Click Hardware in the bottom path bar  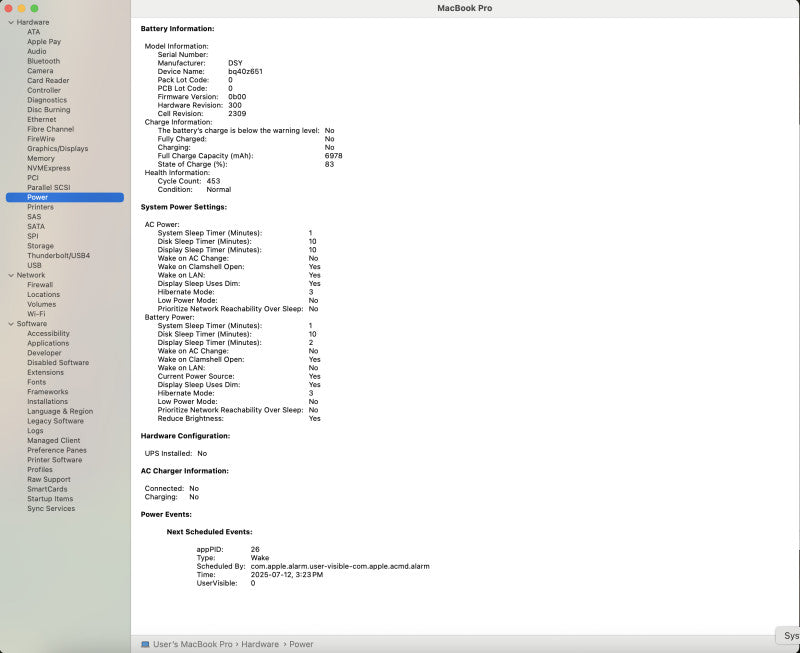click(x=260, y=644)
